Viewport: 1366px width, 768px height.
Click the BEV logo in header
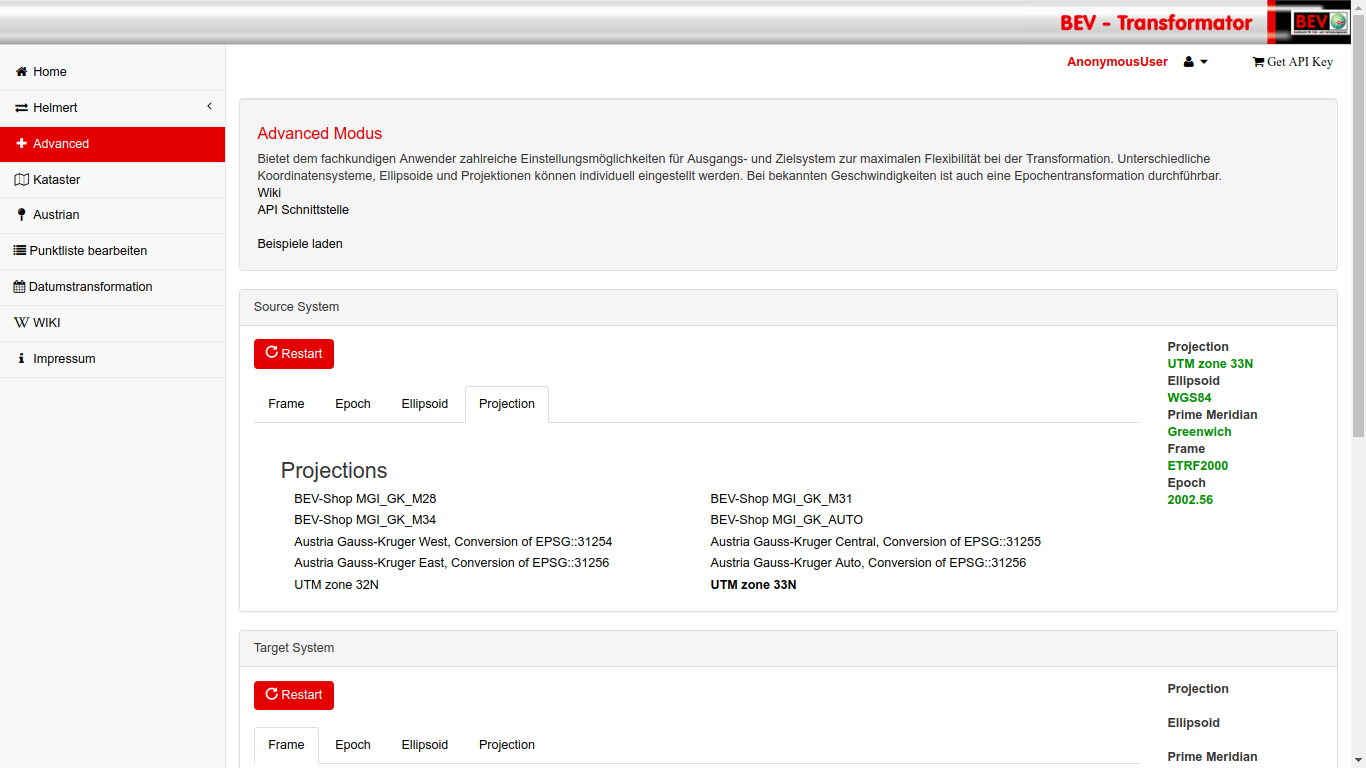click(x=1320, y=23)
